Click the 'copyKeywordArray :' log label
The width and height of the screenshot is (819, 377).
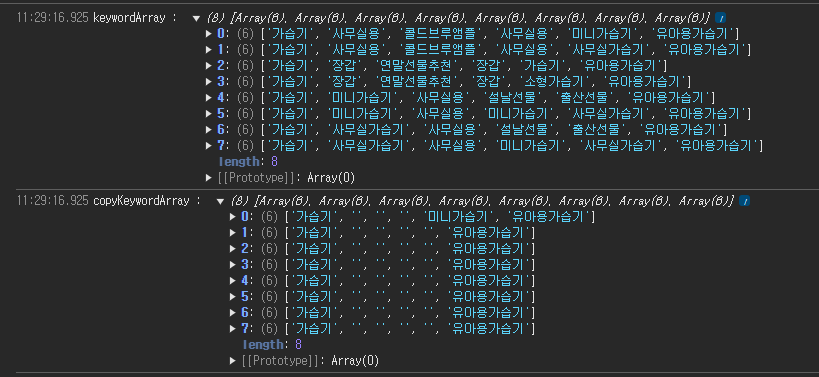pyautogui.click(x=147, y=201)
